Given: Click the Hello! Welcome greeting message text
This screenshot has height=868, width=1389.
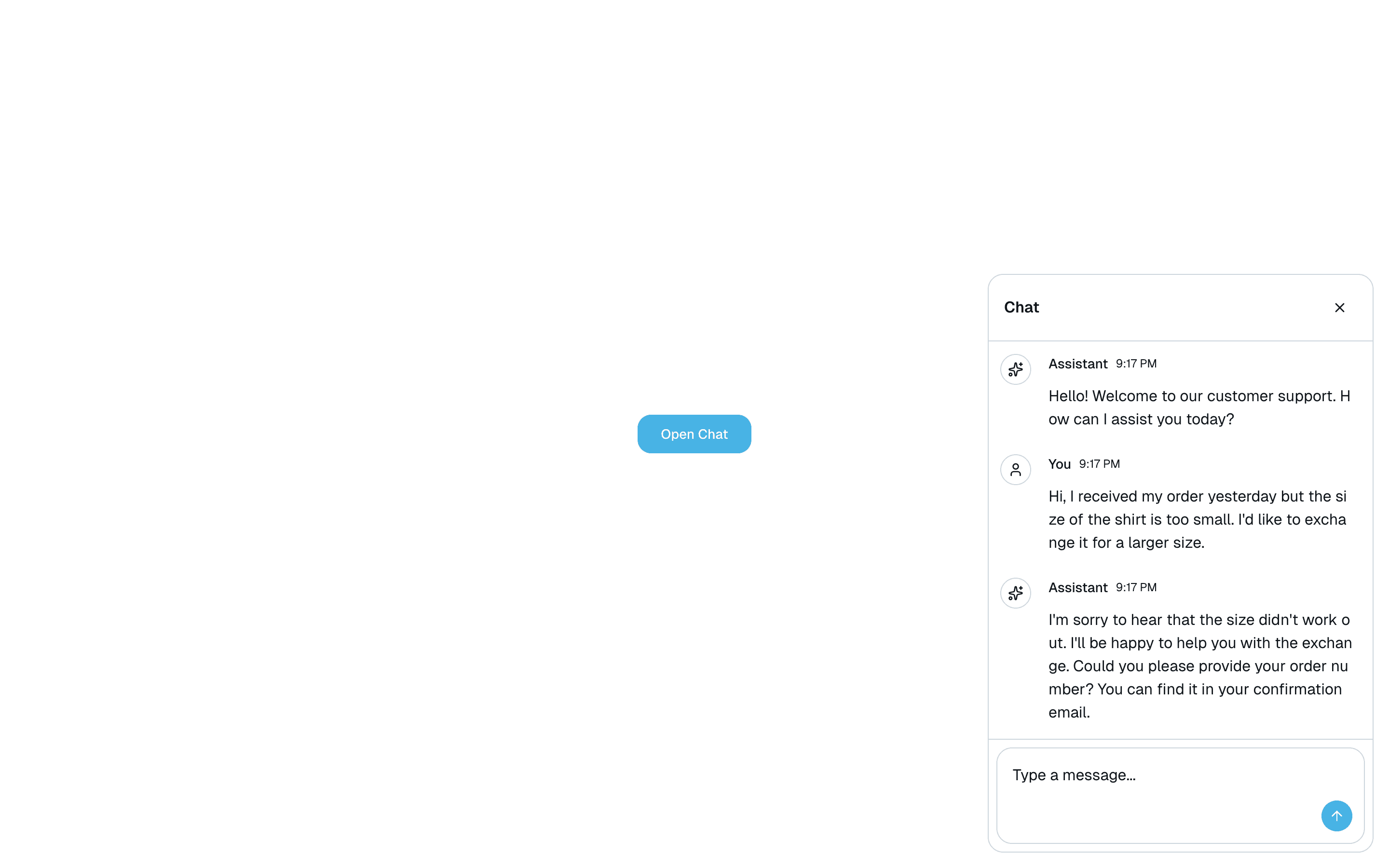Looking at the screenshot, I should [1199, 407].
